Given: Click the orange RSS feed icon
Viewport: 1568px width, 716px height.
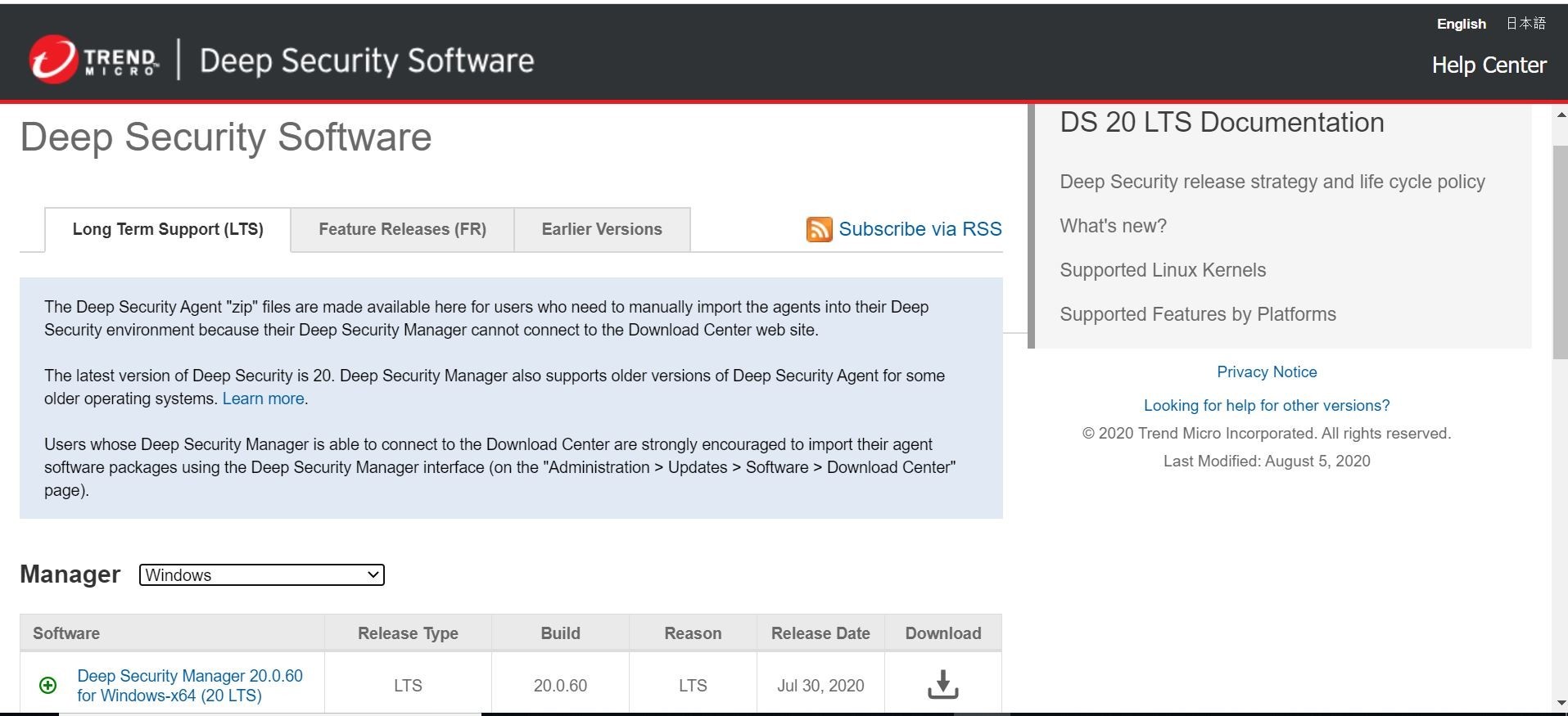Looking at the screenshot, I should [x=819, y=229].
